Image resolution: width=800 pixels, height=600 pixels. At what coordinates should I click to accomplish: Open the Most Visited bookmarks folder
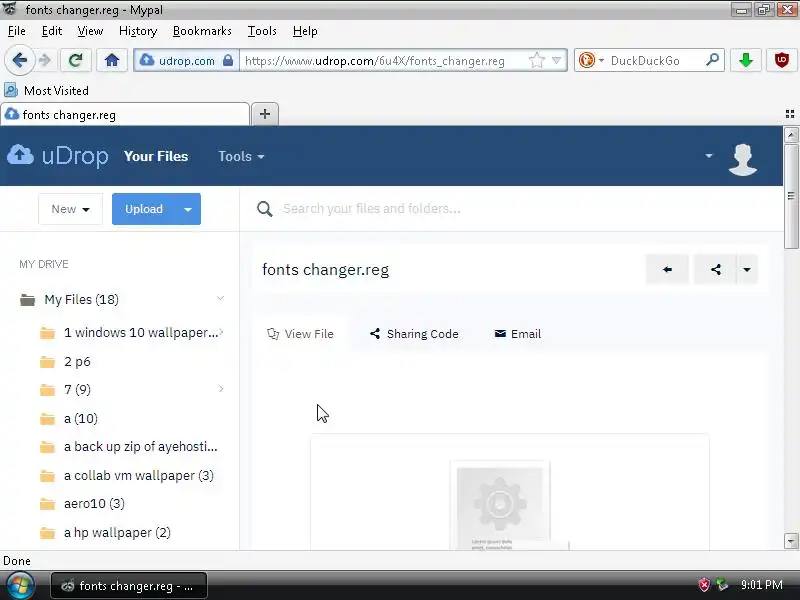tap(46, 91)
